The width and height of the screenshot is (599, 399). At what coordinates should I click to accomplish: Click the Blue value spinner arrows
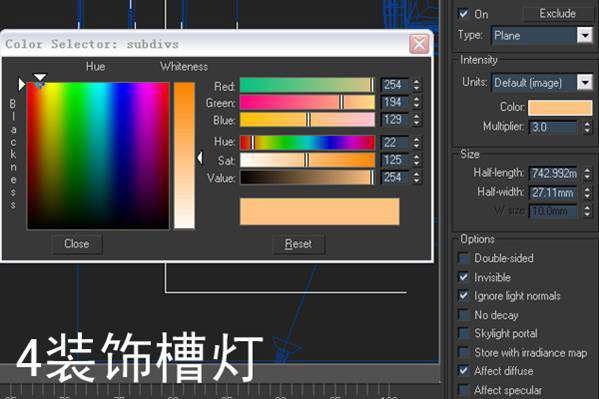pyautogui.click(x=416, y=120)
